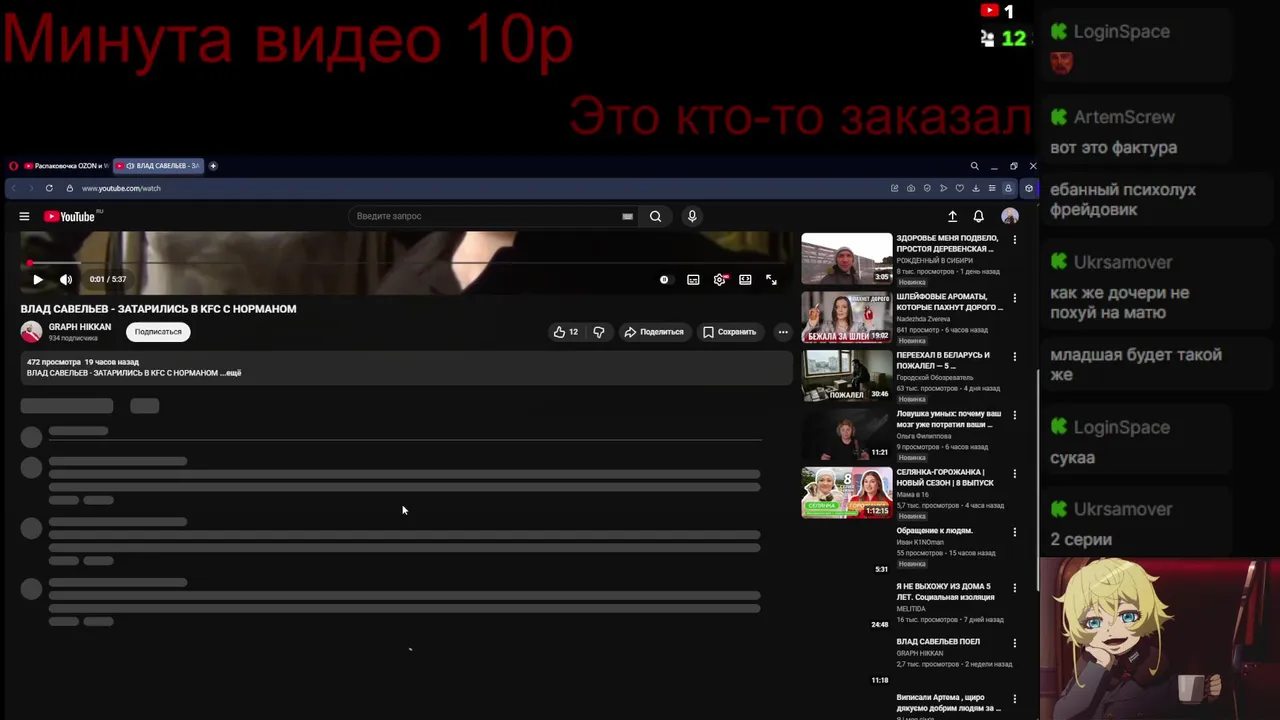The height and width of the screenshot is (720, 1280).
Task: Play the video
Action: point(38,280)
